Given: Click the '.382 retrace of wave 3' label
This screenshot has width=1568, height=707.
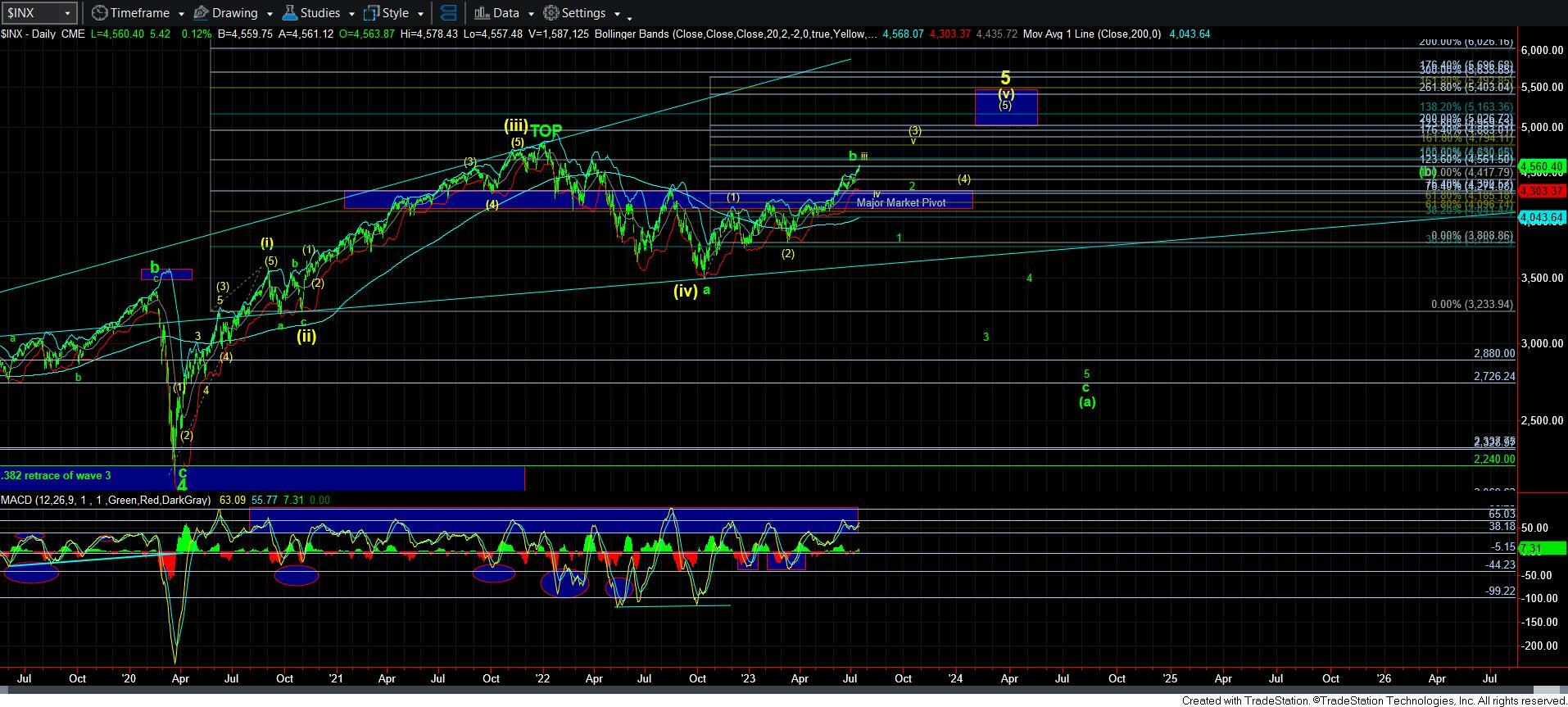Looking at the screenshot, I should [56, 475].
